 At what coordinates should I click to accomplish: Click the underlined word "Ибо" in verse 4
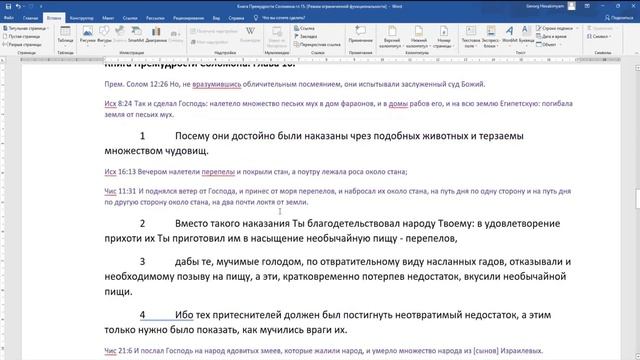184,315
